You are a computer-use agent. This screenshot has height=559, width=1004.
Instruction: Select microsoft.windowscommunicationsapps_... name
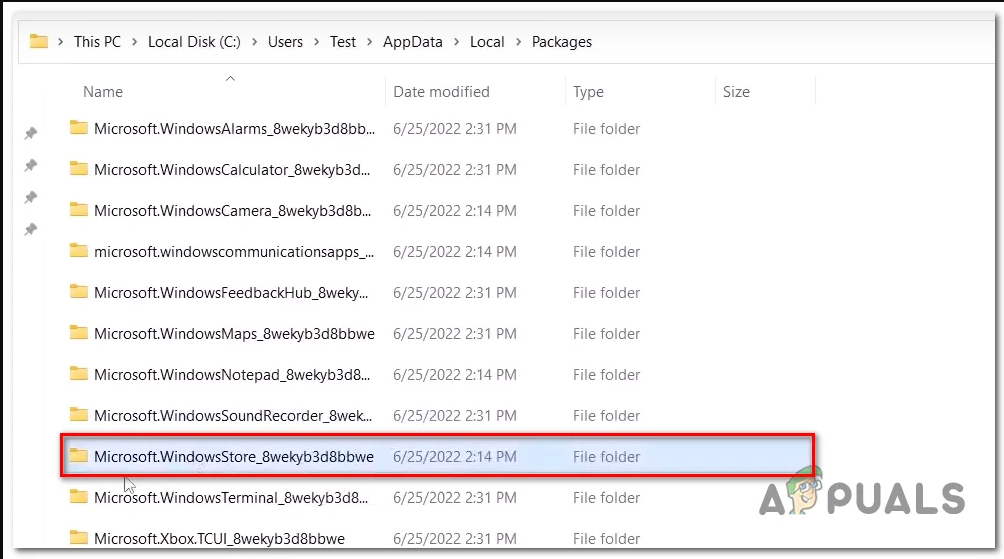pos(234,252)
